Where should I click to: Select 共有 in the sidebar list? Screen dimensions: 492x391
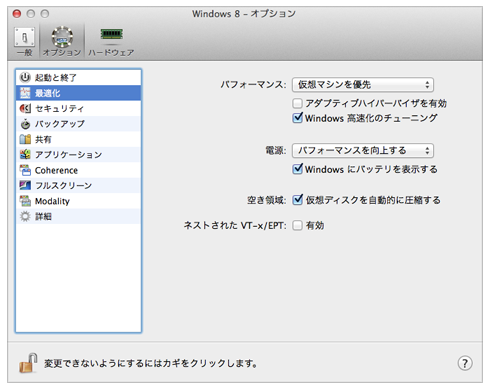(x=78, y=139)
